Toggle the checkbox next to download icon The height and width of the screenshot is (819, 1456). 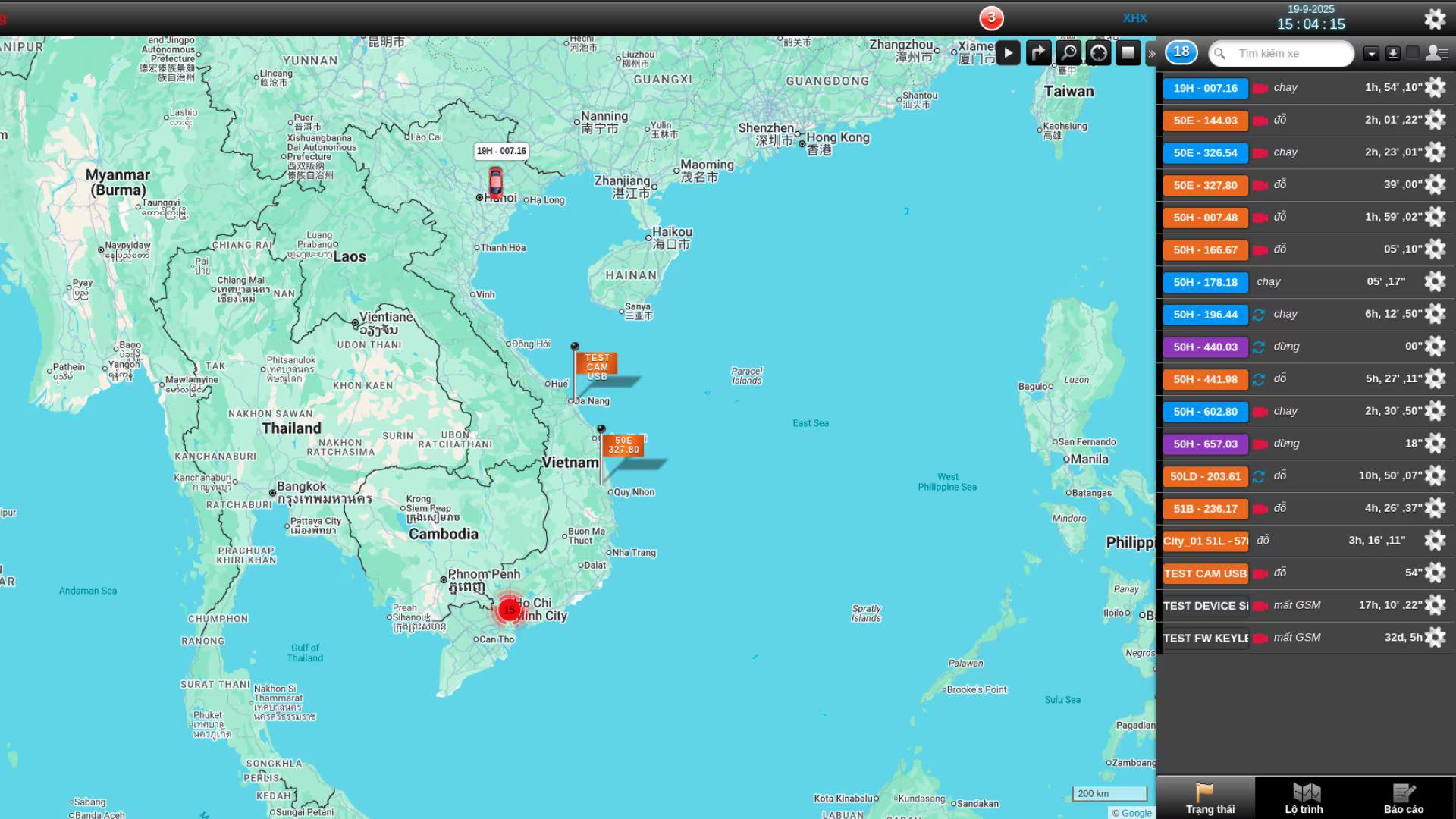(x=1412, y=52)
